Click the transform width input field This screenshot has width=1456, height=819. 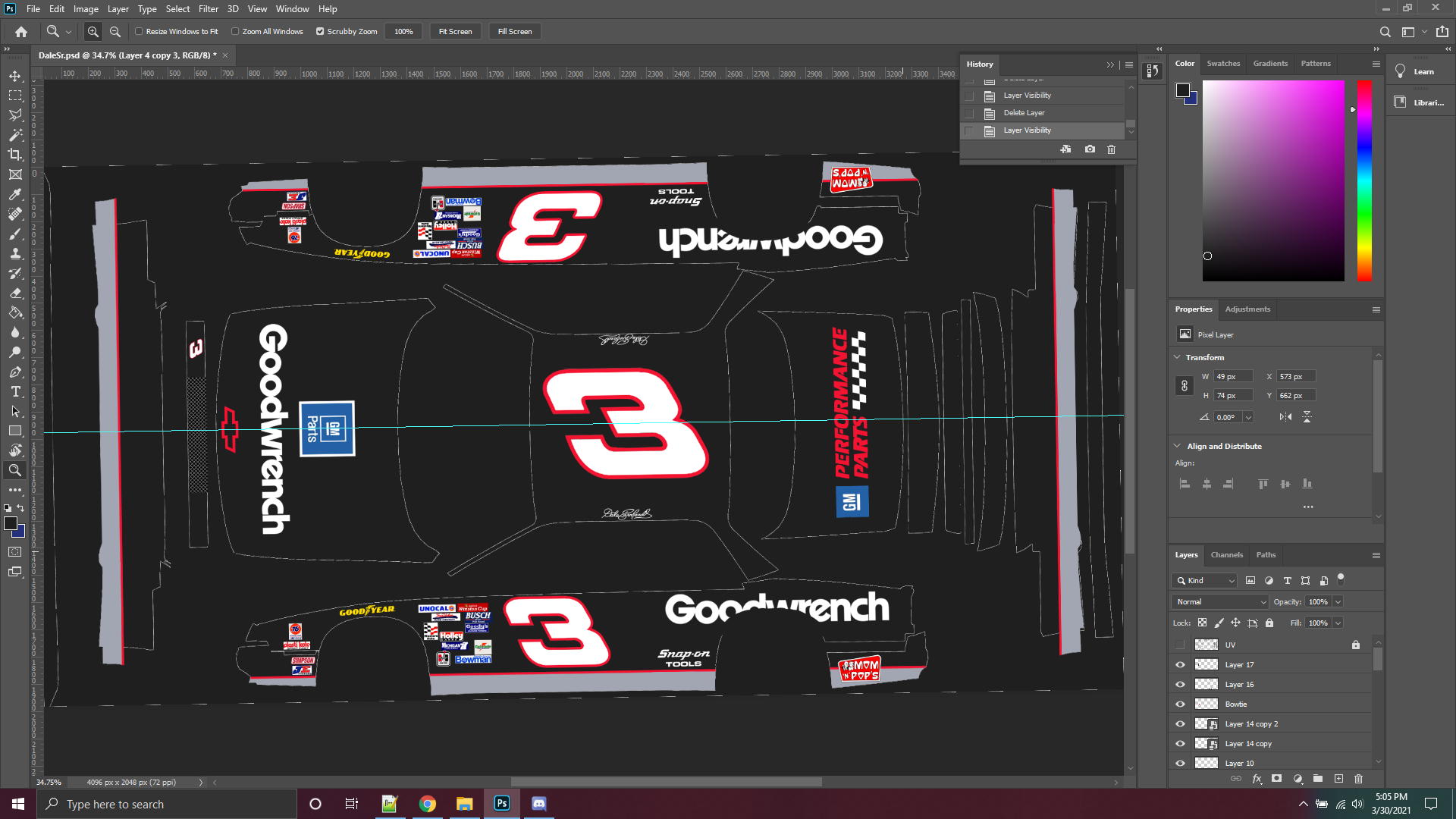pos(1232,377)
